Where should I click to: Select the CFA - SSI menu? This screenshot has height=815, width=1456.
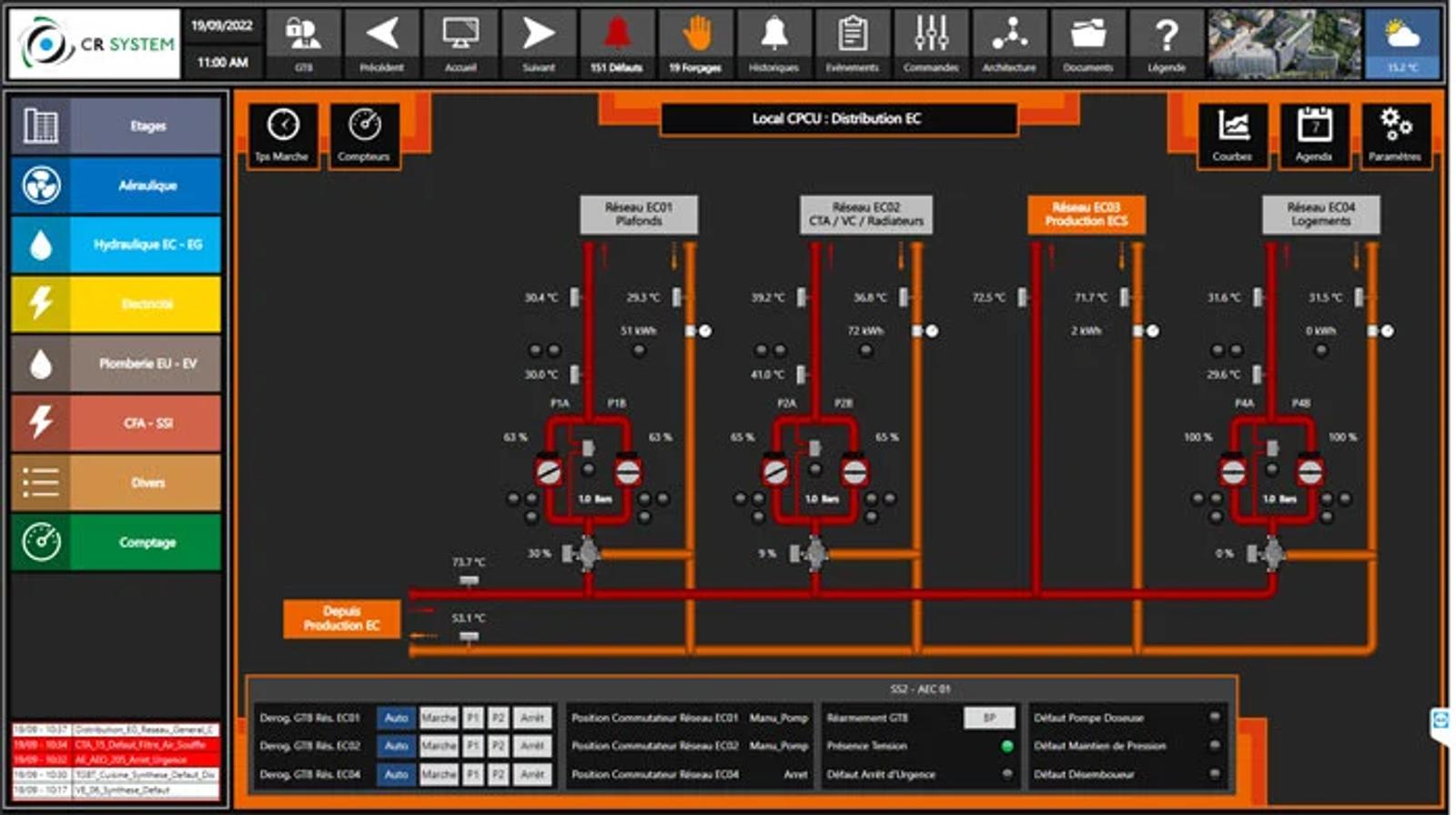(116, 423)
